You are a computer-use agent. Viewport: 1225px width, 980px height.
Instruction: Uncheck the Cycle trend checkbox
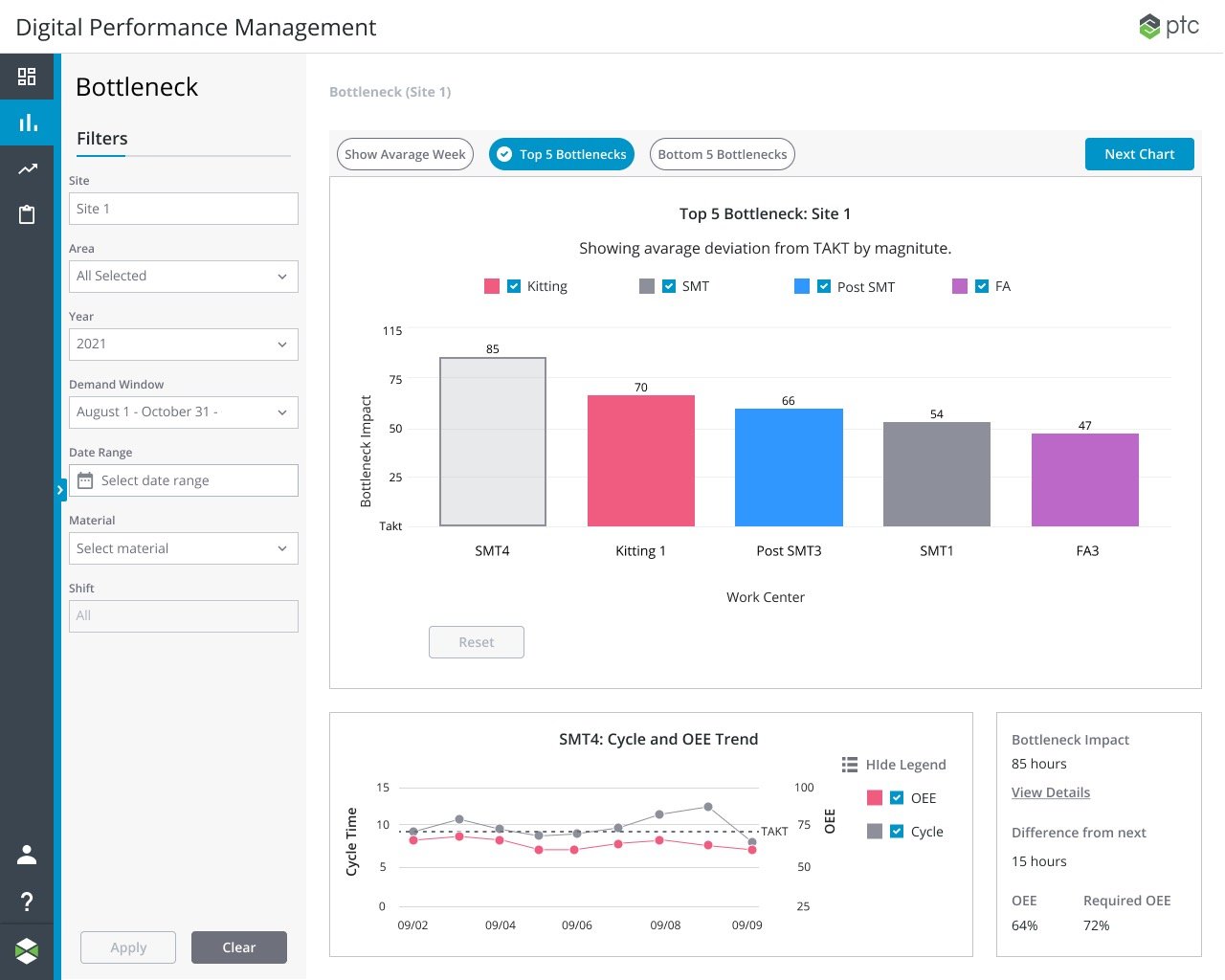(897, 832)
